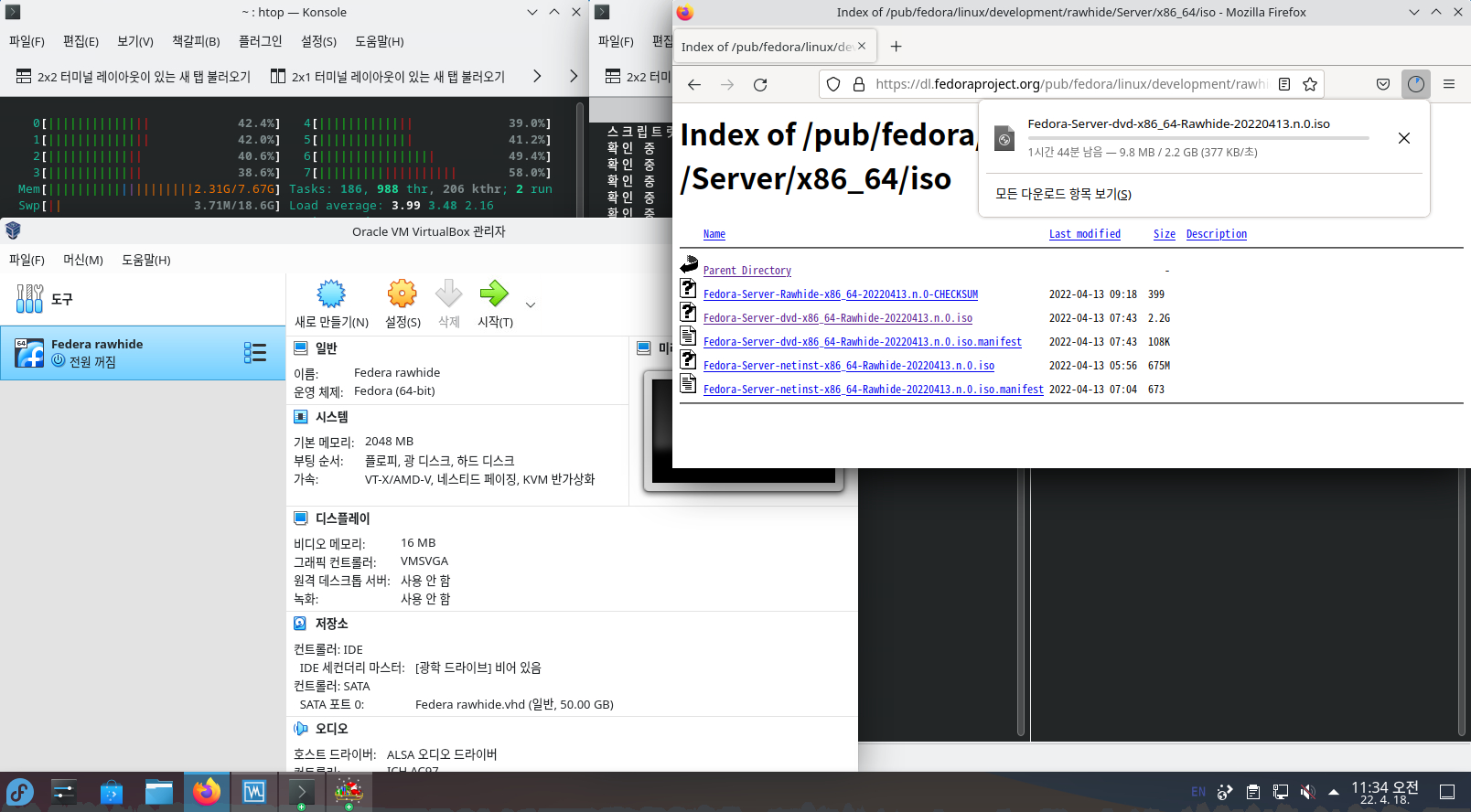1471x812 pixels.
Task: Open the Audio (오디오) section settings
Action: coord(332,729)
